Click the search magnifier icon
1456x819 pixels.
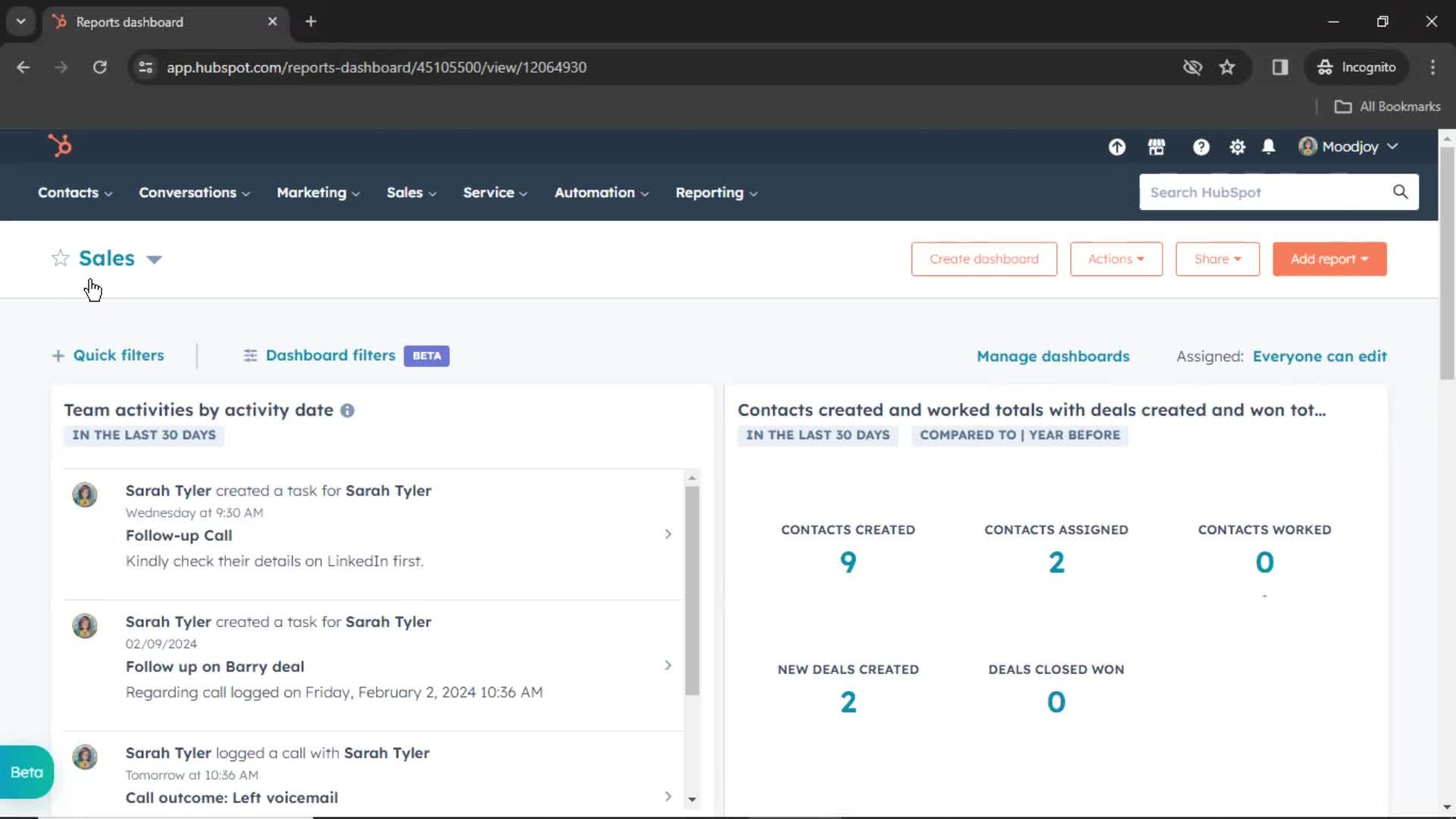point(1400,192)
